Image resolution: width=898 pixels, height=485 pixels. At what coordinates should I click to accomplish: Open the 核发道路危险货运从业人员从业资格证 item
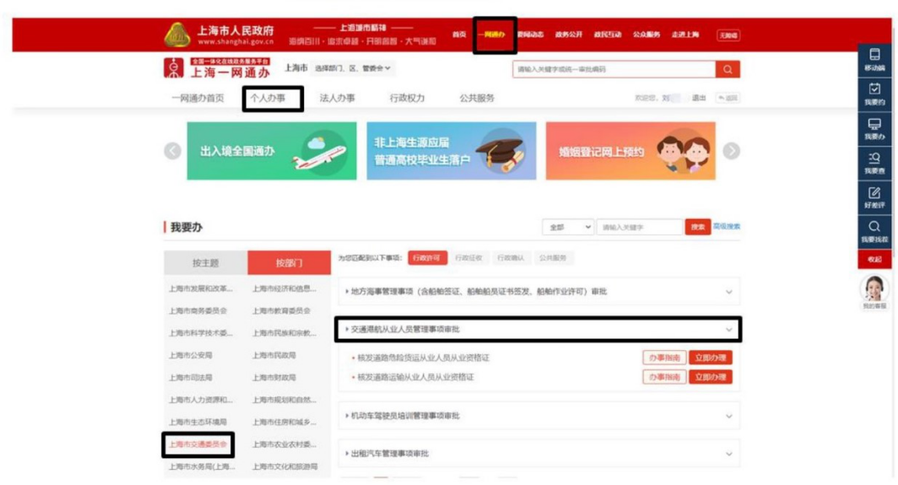(x=423, y=358)
